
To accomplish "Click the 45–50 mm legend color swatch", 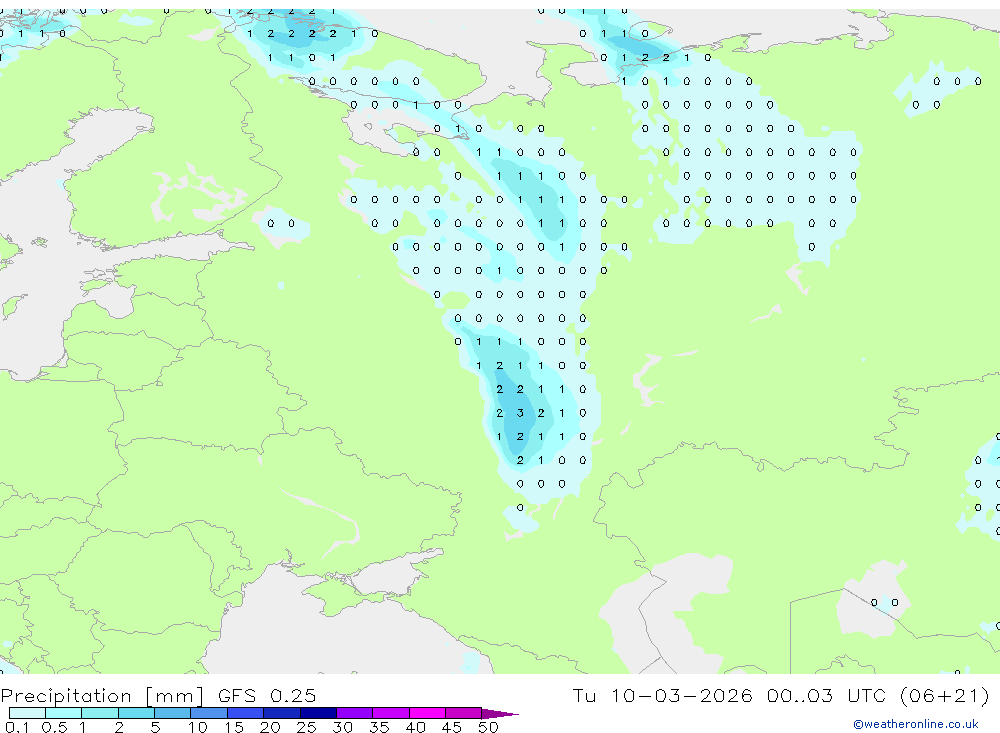I will pyautogui.click(x=464, y=713).
